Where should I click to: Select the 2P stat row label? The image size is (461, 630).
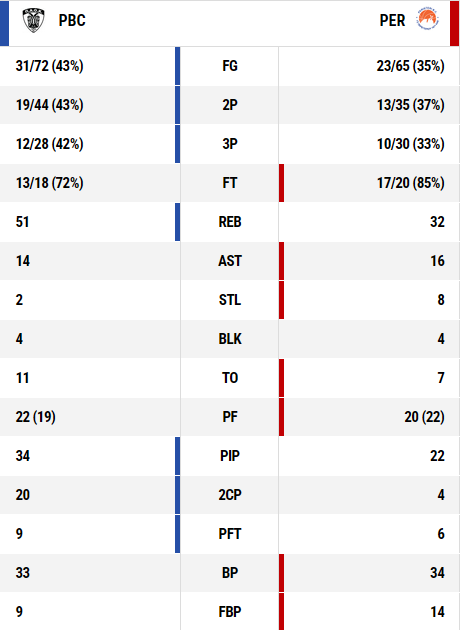[229, 105]
